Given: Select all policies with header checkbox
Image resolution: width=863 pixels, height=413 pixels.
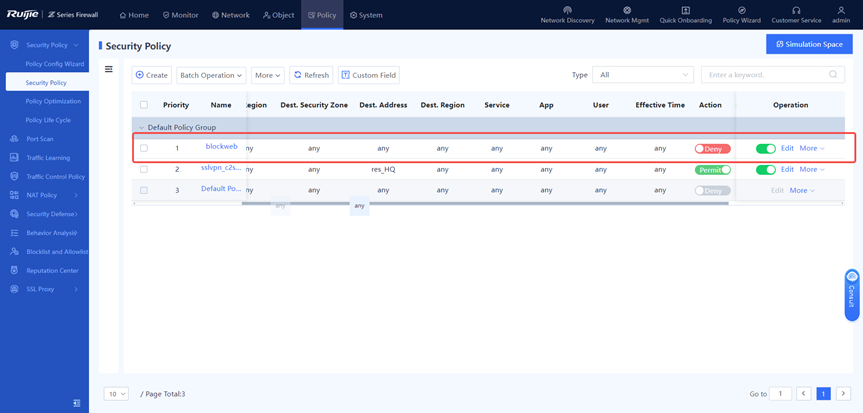Looking at the screenshot, I should 144,105.
